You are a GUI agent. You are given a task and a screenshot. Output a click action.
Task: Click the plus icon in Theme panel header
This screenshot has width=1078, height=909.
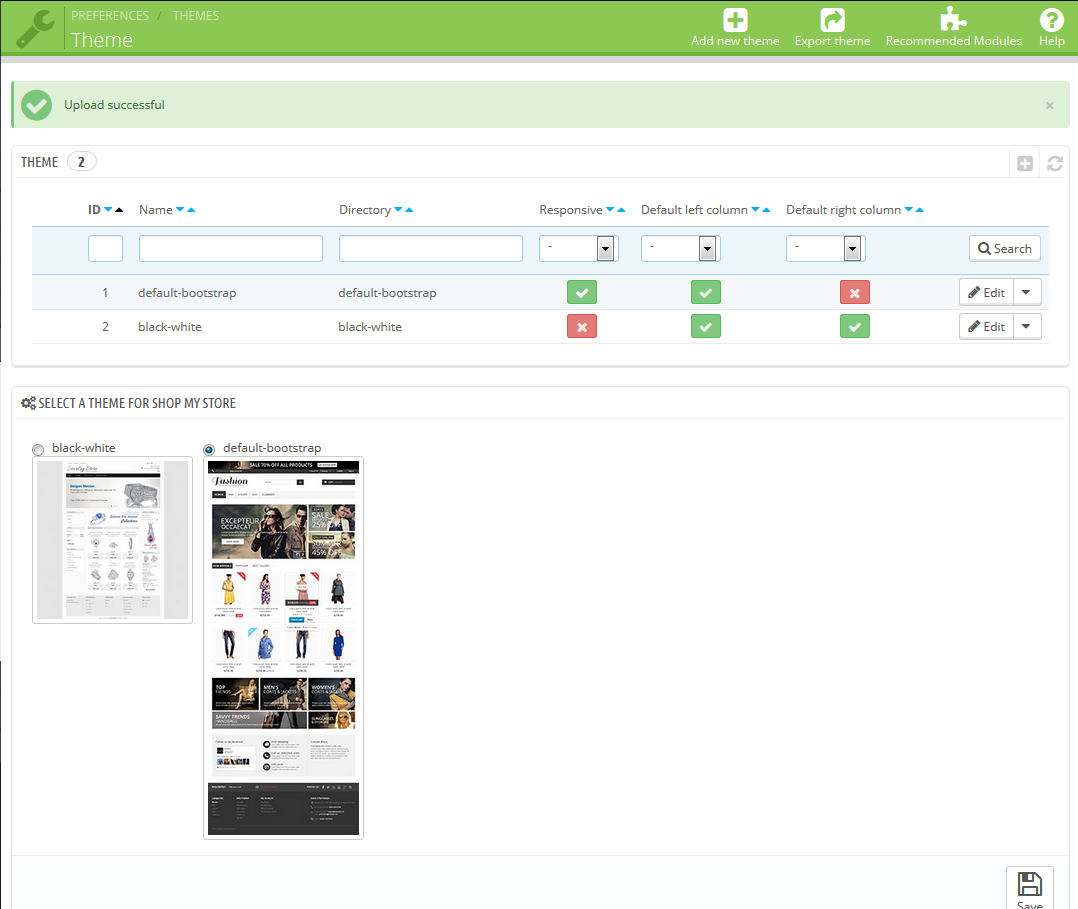pos(1025,163)
